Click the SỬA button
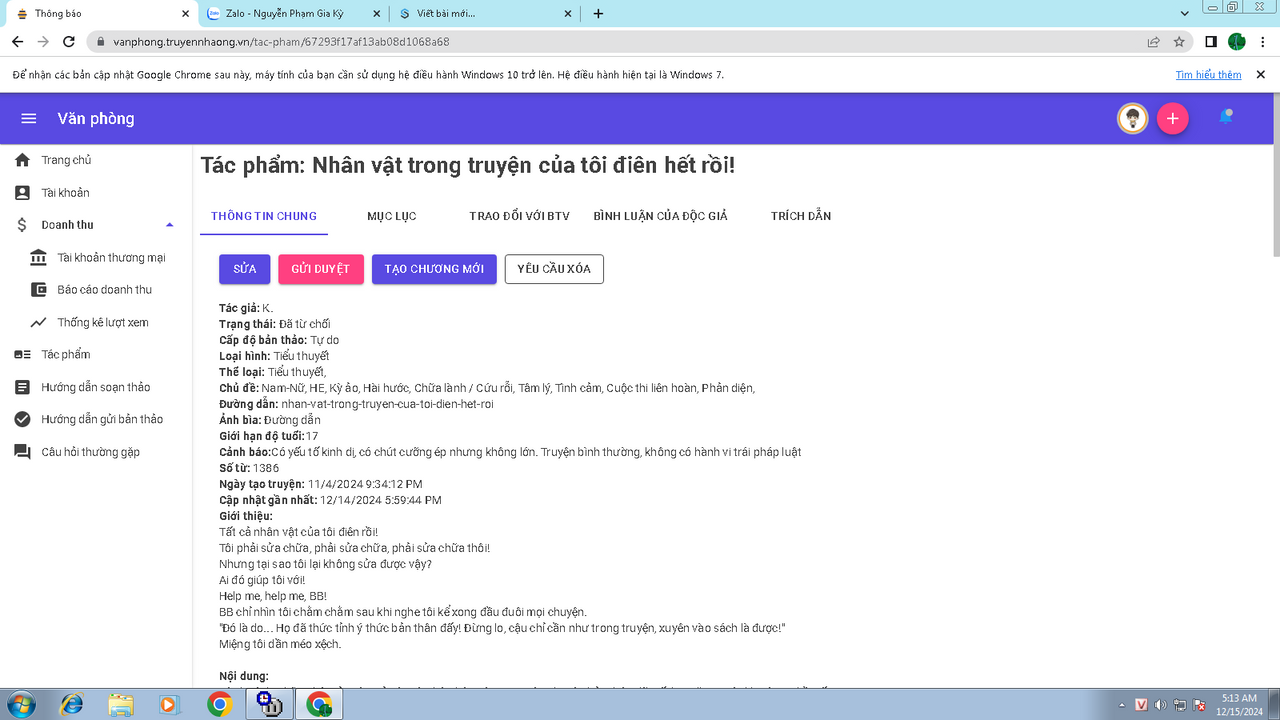The width and height of the screenshot is (1280, 720). 245,269
